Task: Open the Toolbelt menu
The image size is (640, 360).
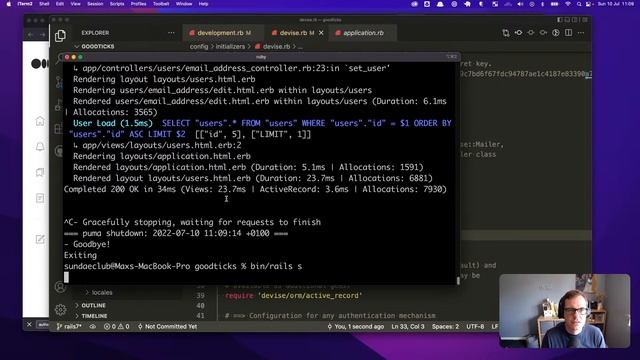Action: coord(161,4)
